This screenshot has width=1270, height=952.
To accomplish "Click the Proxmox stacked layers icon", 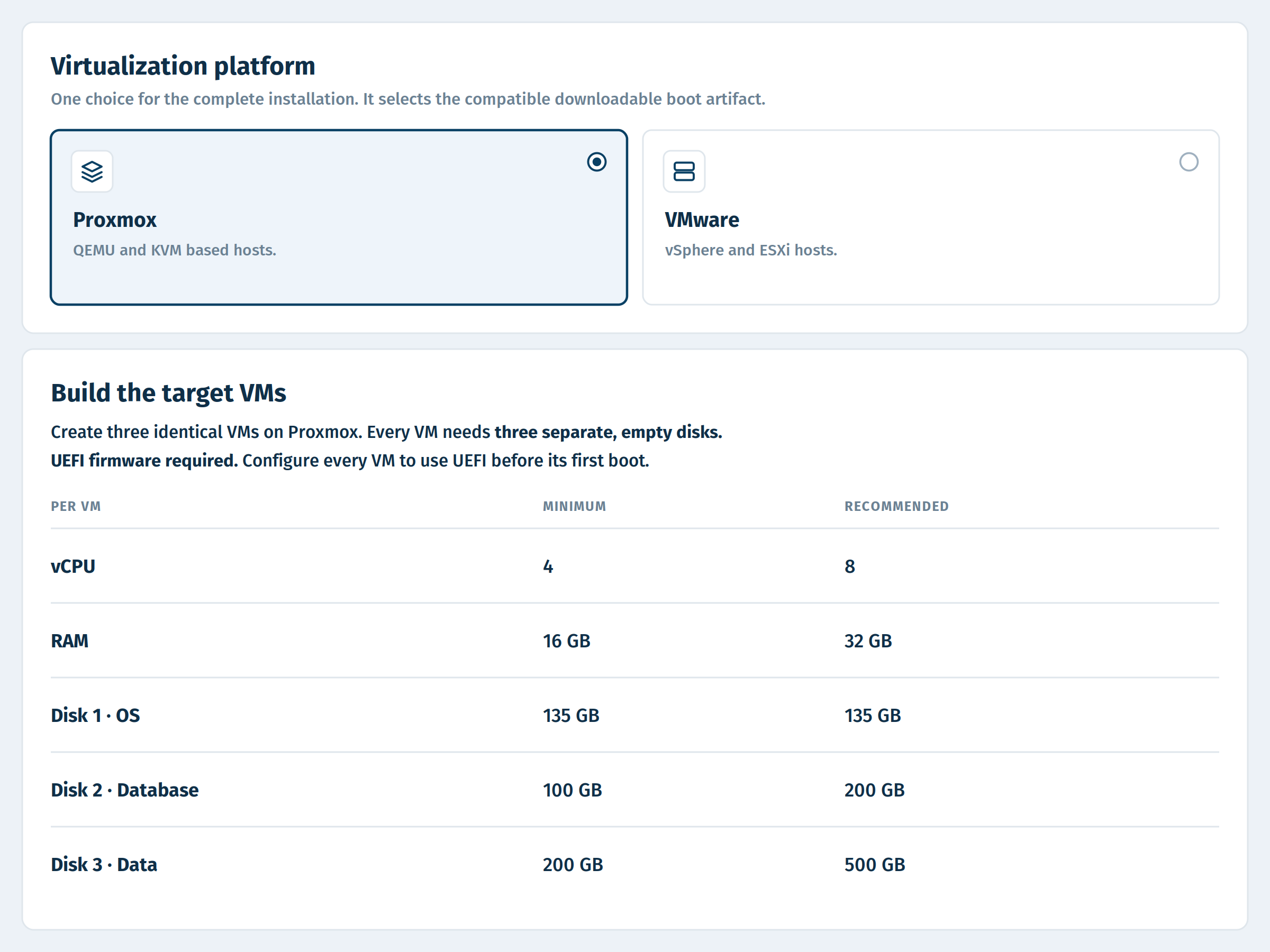I will (x=92, y=171).
